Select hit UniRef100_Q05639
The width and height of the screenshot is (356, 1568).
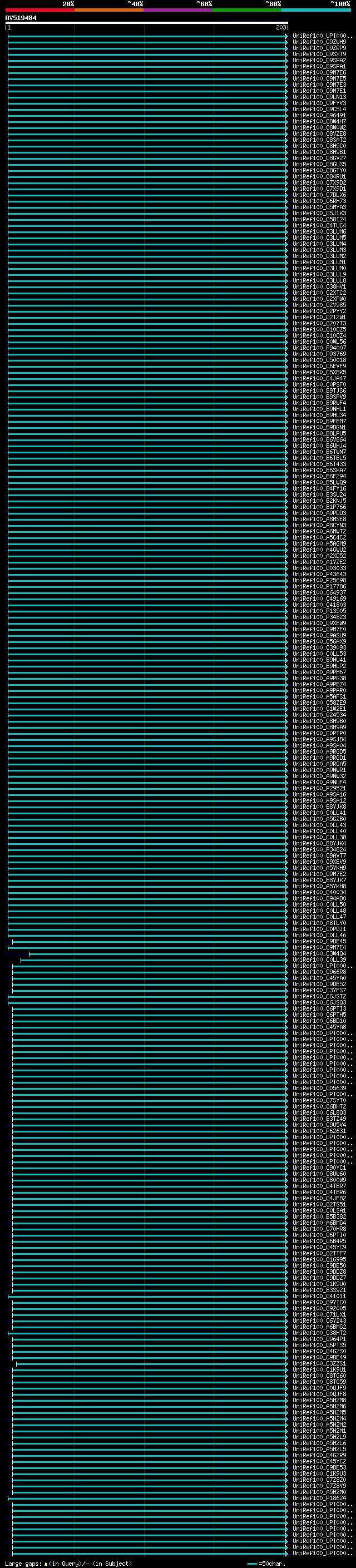point(319,1089)
